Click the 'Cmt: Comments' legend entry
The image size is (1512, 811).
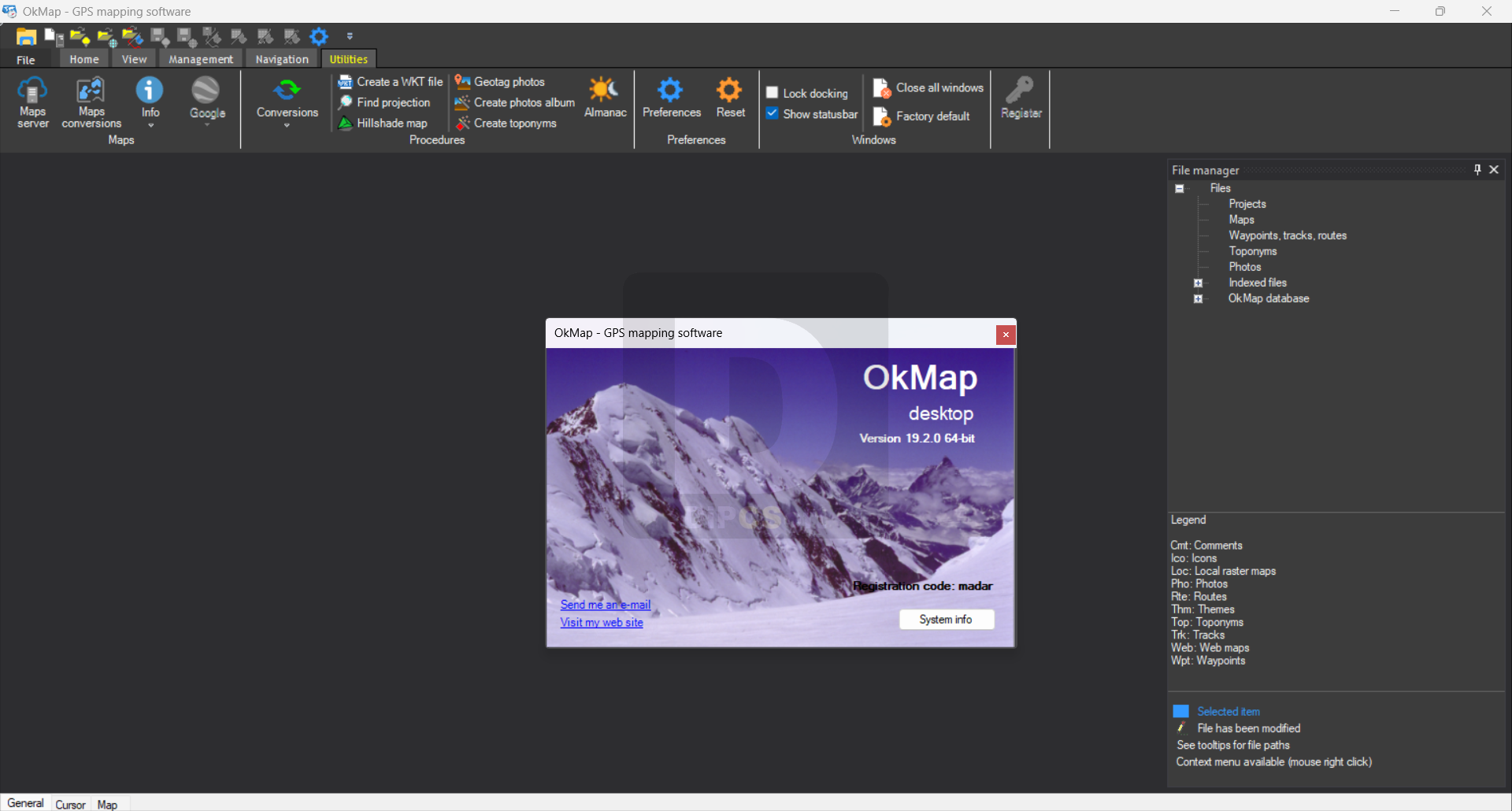pos(1206,546)
